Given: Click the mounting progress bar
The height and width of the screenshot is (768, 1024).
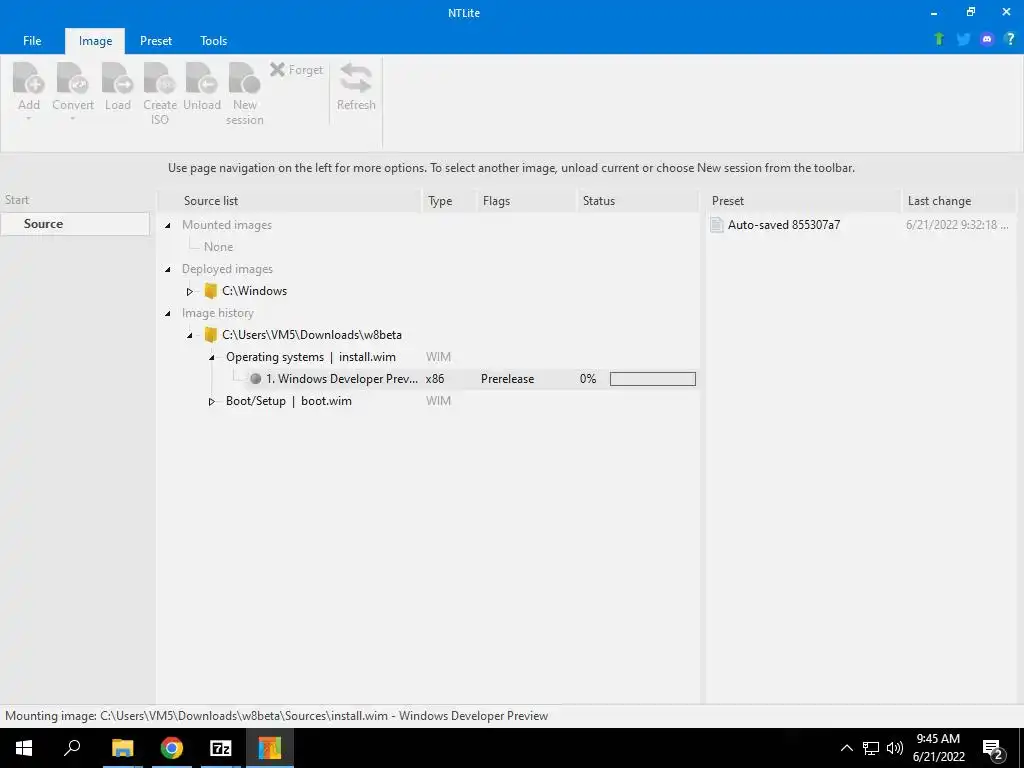Looking at the screenshot, I should [x=652, y=379].
